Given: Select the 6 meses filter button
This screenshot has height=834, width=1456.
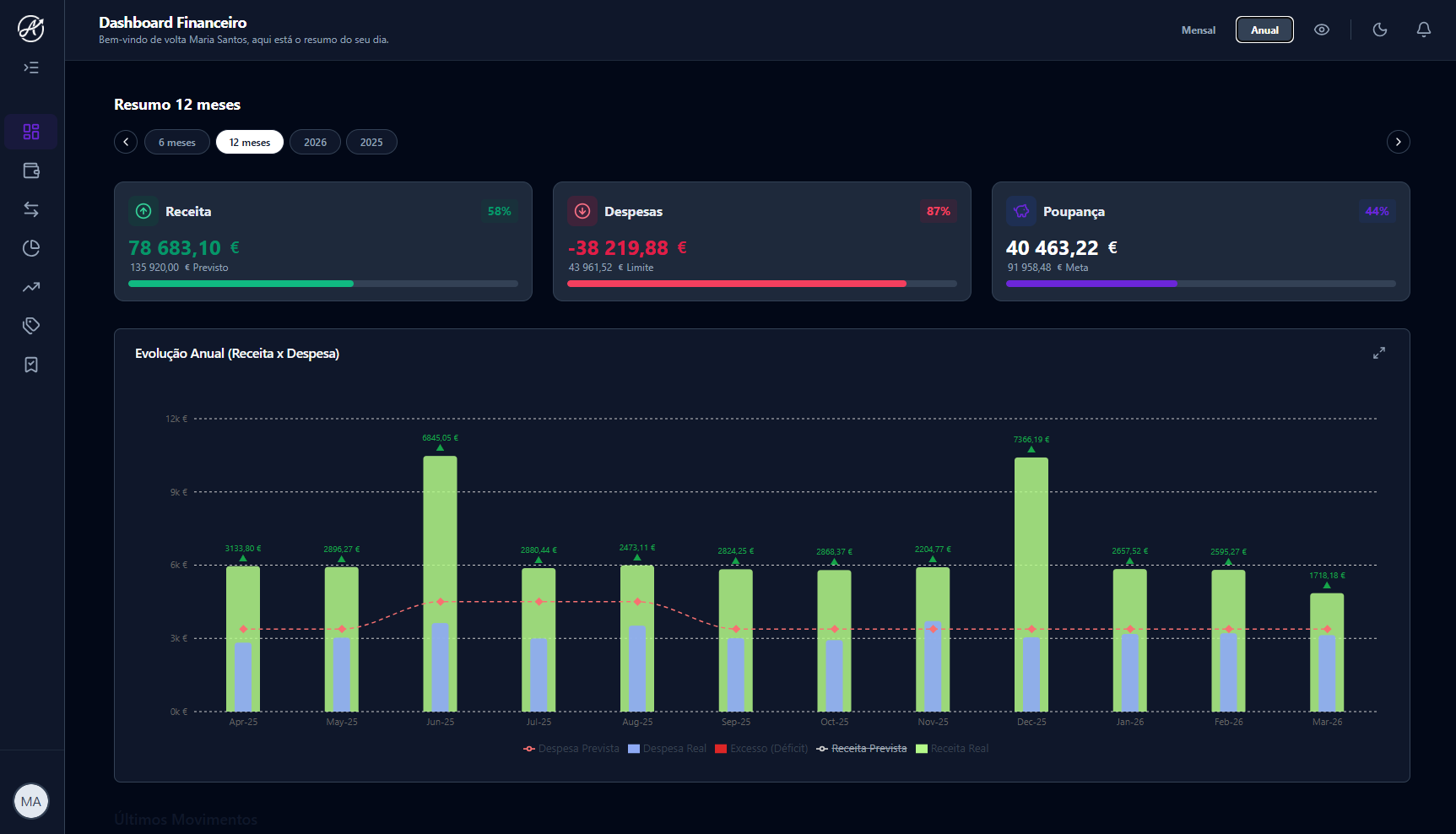Looking at the screenshot, I should coord(176,142).
